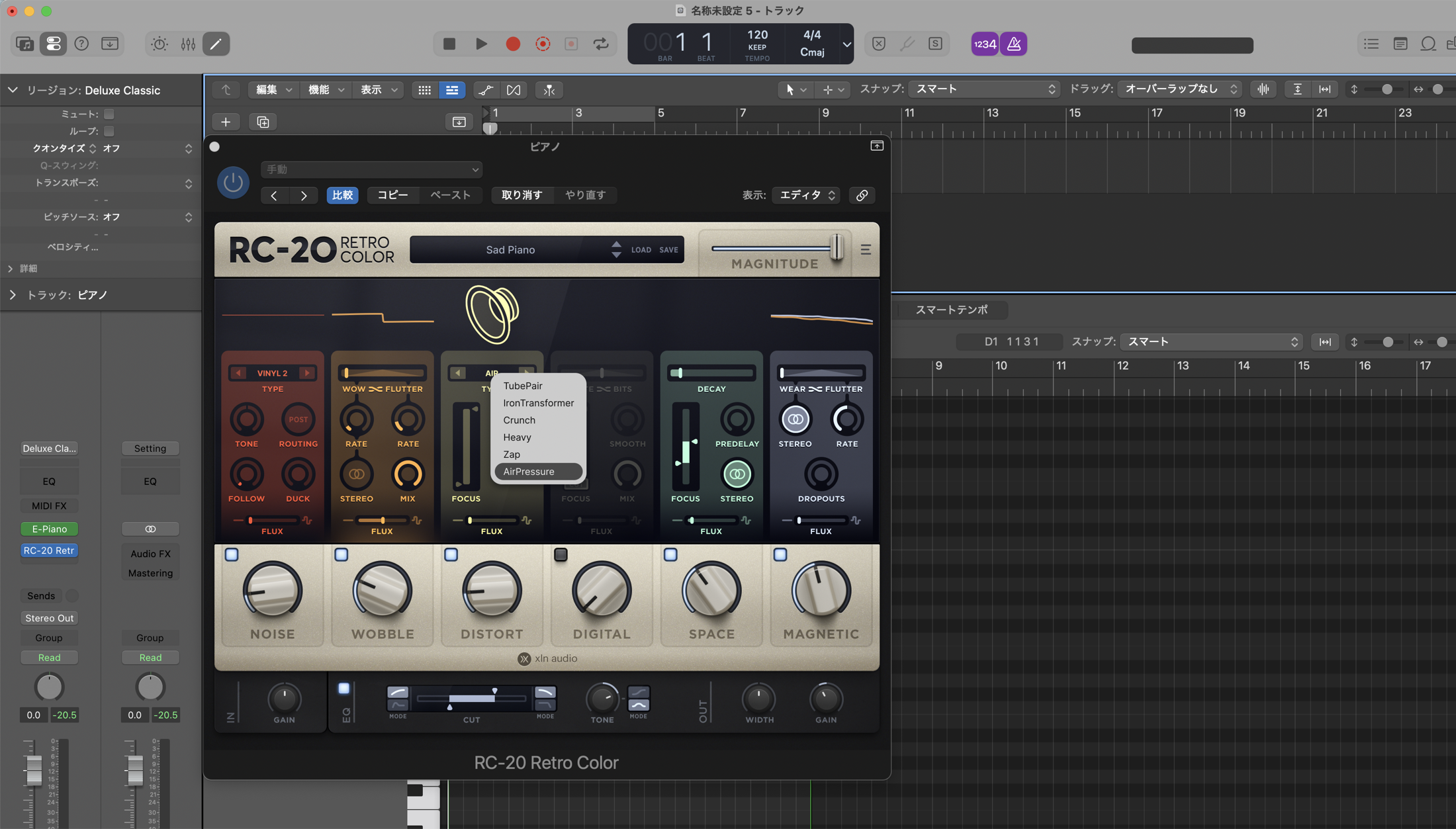Open the エディタ view dropdown
Screen dimensions: 1456x829
(806, 195)
